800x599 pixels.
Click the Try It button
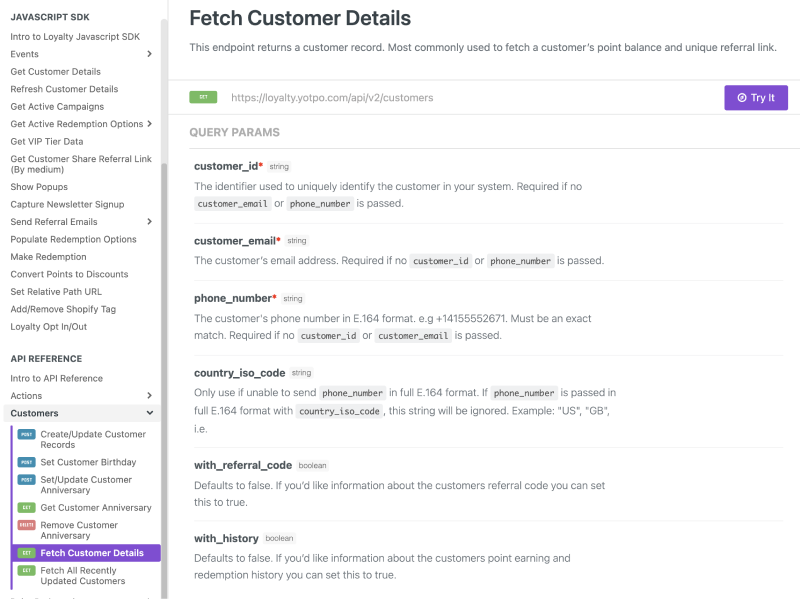tap(756, 97)
